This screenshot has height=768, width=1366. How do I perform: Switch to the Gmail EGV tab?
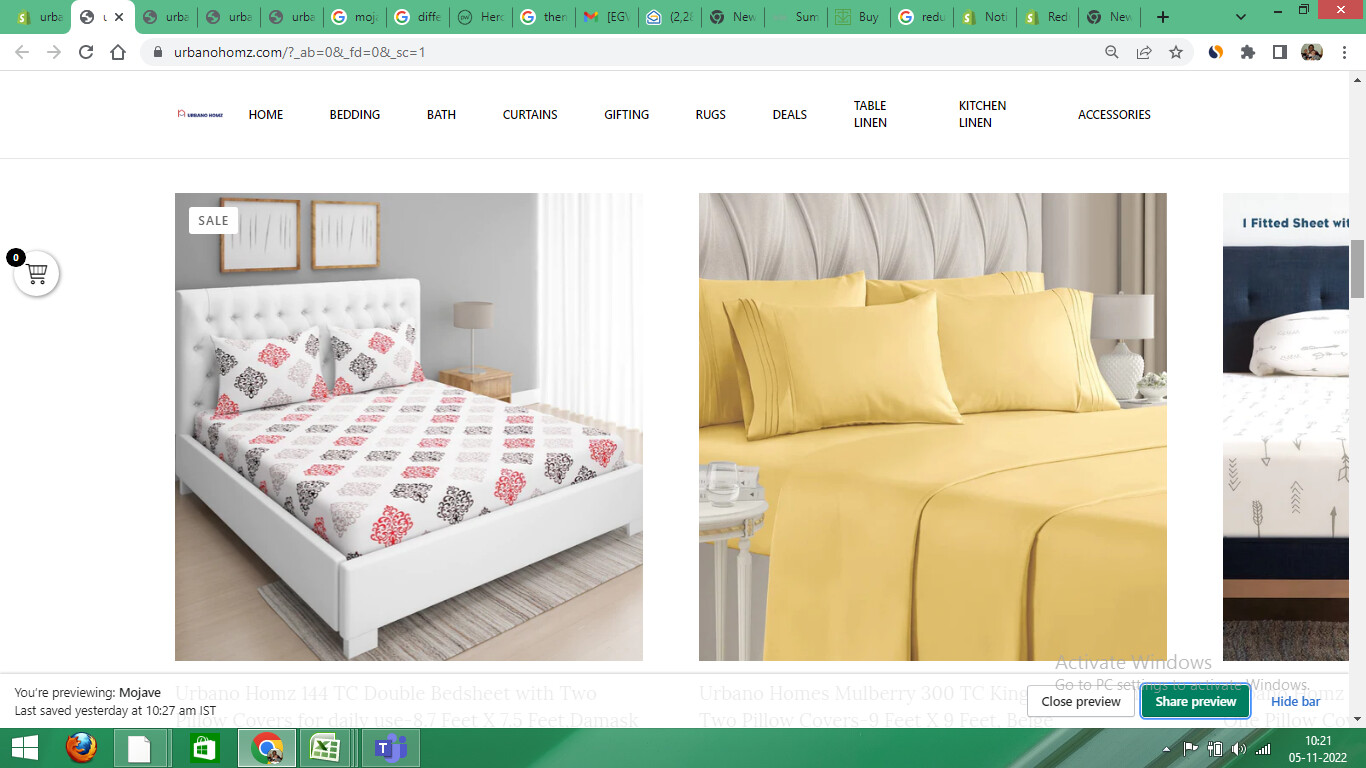(605, 17)
